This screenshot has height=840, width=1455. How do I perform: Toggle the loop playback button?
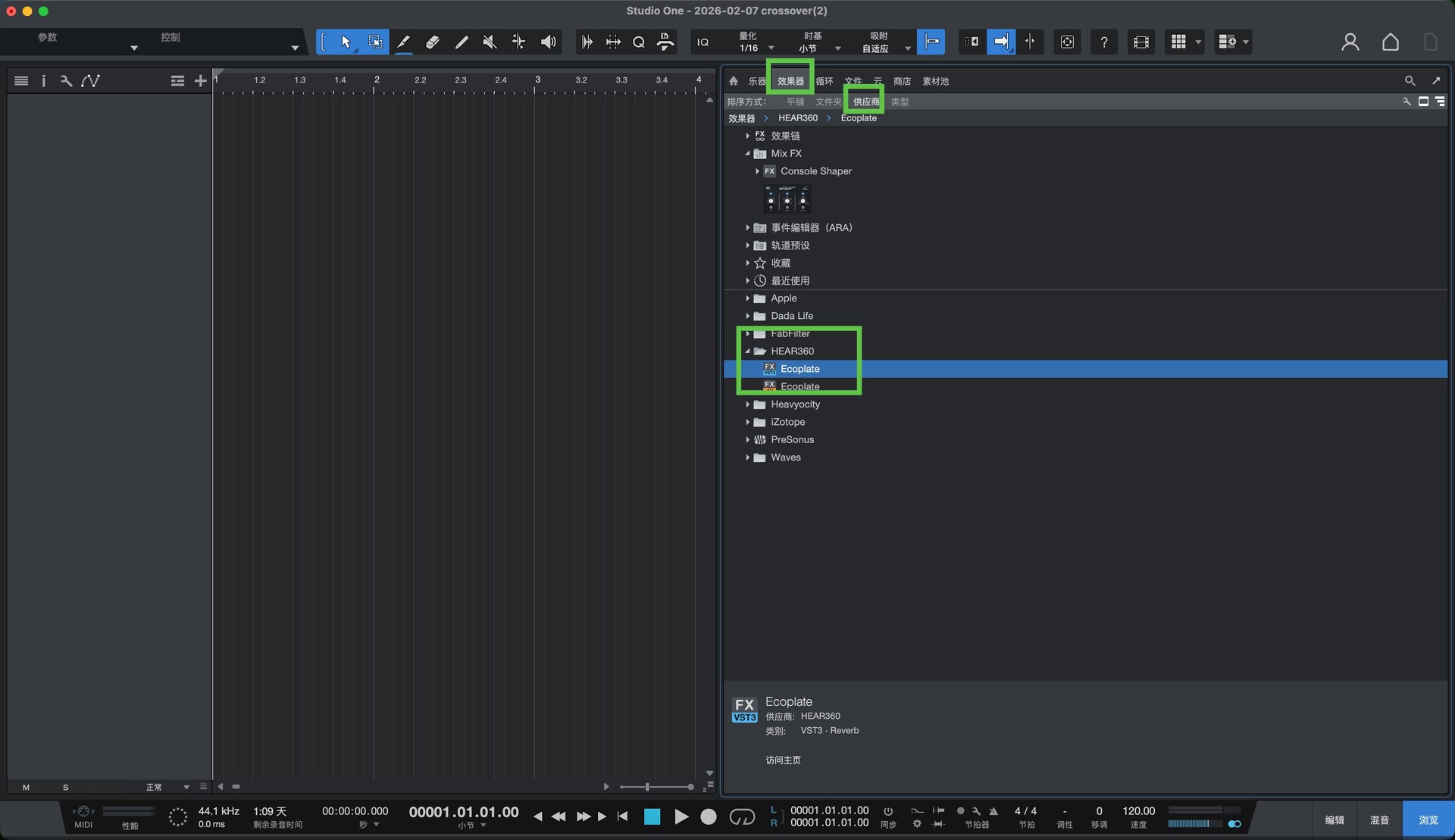coord(741,817)
